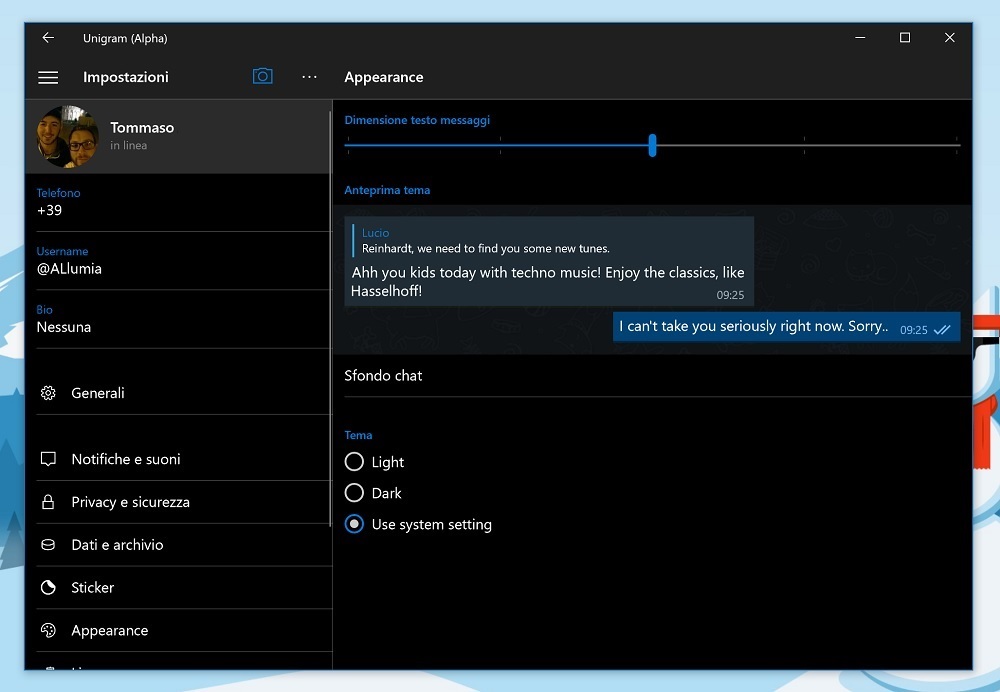Minimize the Unigram window
The width and height of the screenshot is (1000, 692).
[x=860, y=38]
